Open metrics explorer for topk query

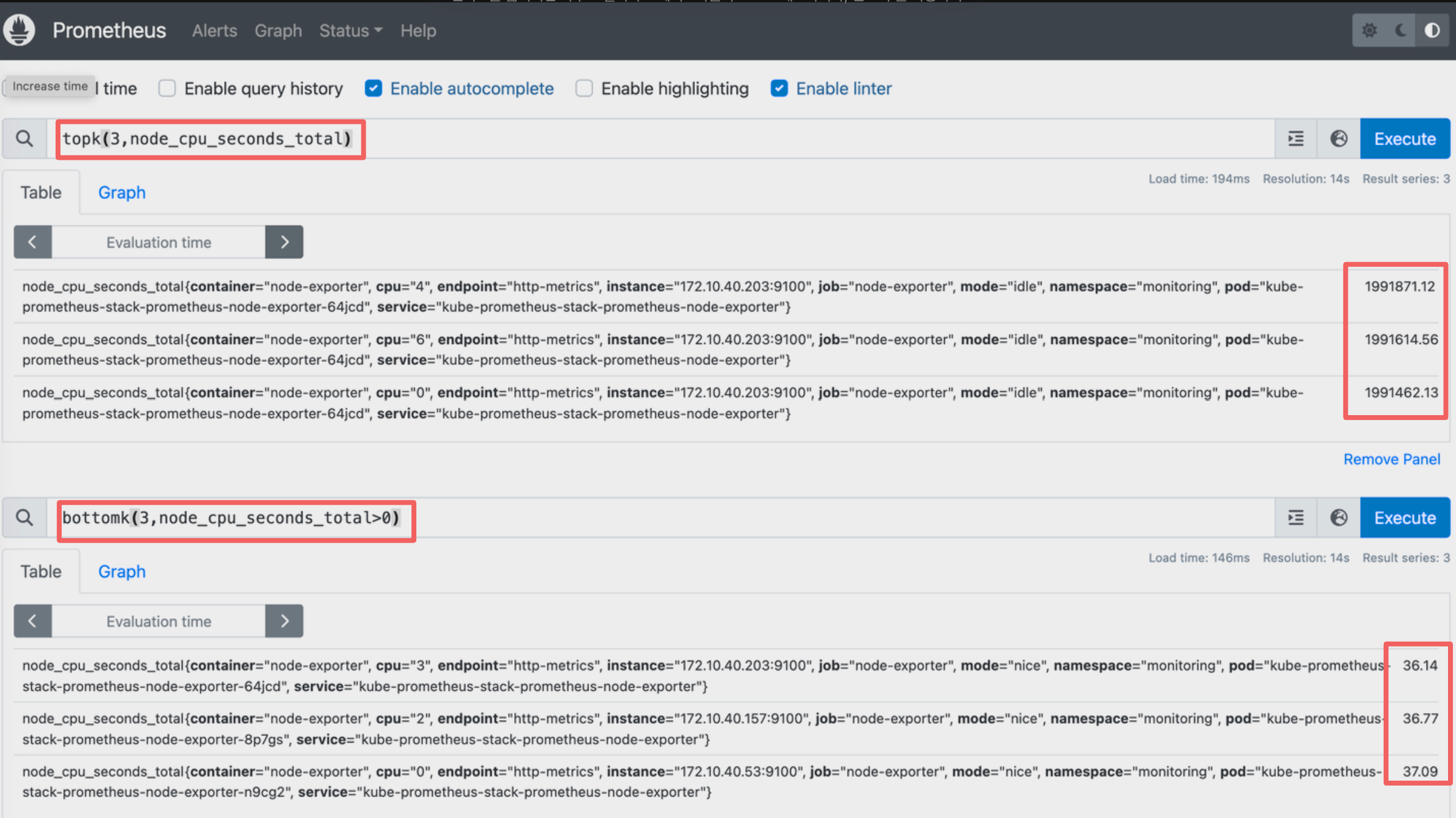[x=1338, y=139]
